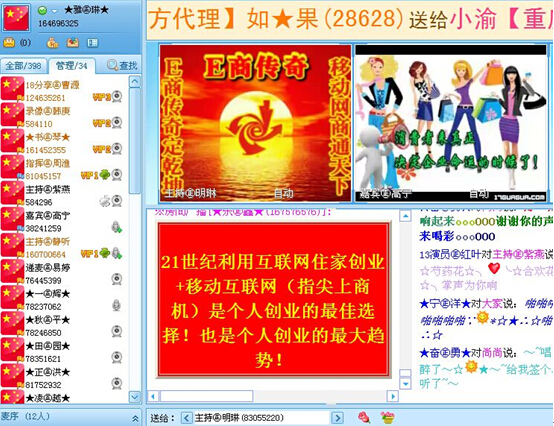Click the next recipient arrow after 主持明琳
Image resolution: width=554 pixels, height=426 pixels.
[x=337, y=418]
